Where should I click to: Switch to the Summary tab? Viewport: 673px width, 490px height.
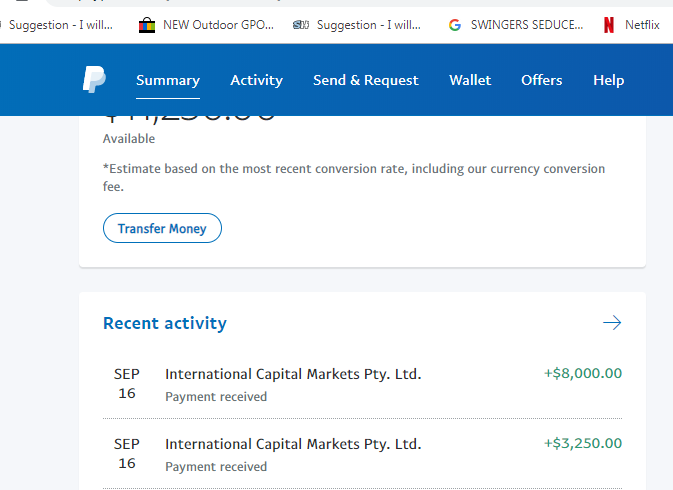tap(168, 80)
